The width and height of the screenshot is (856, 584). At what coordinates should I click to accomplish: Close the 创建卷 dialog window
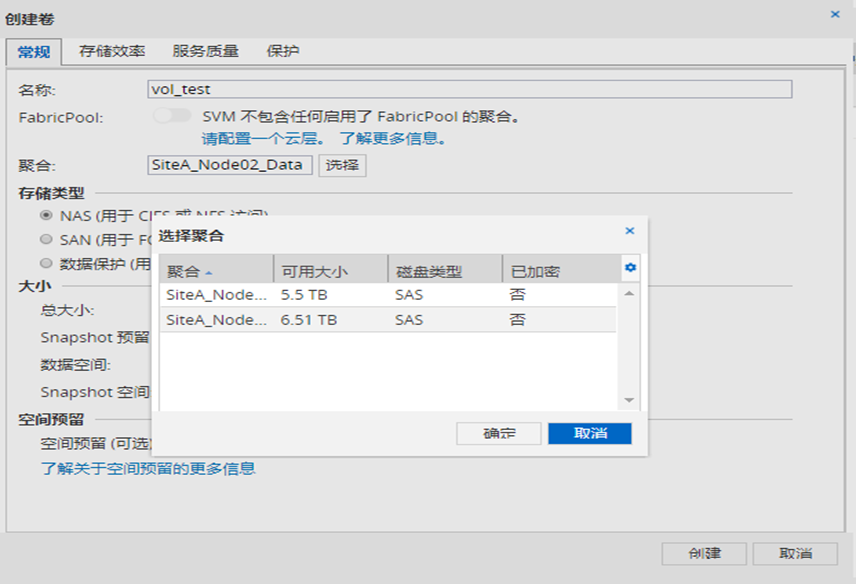coord(835,14)
